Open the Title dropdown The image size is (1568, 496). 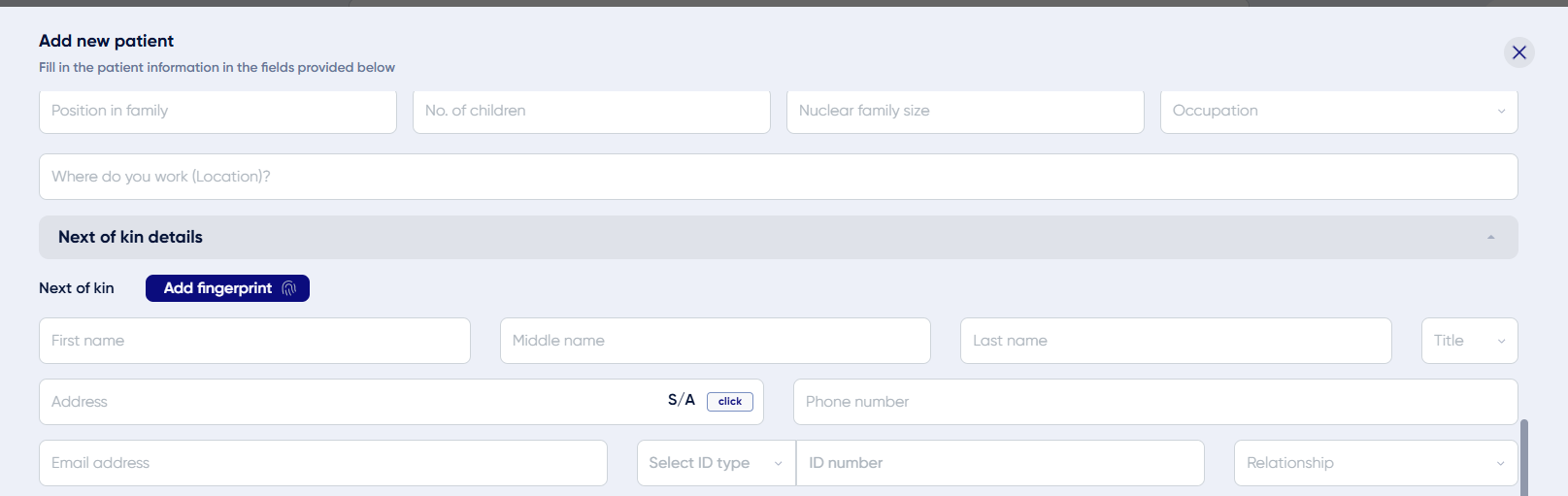pyautogui.click(x=1469, y=341)
